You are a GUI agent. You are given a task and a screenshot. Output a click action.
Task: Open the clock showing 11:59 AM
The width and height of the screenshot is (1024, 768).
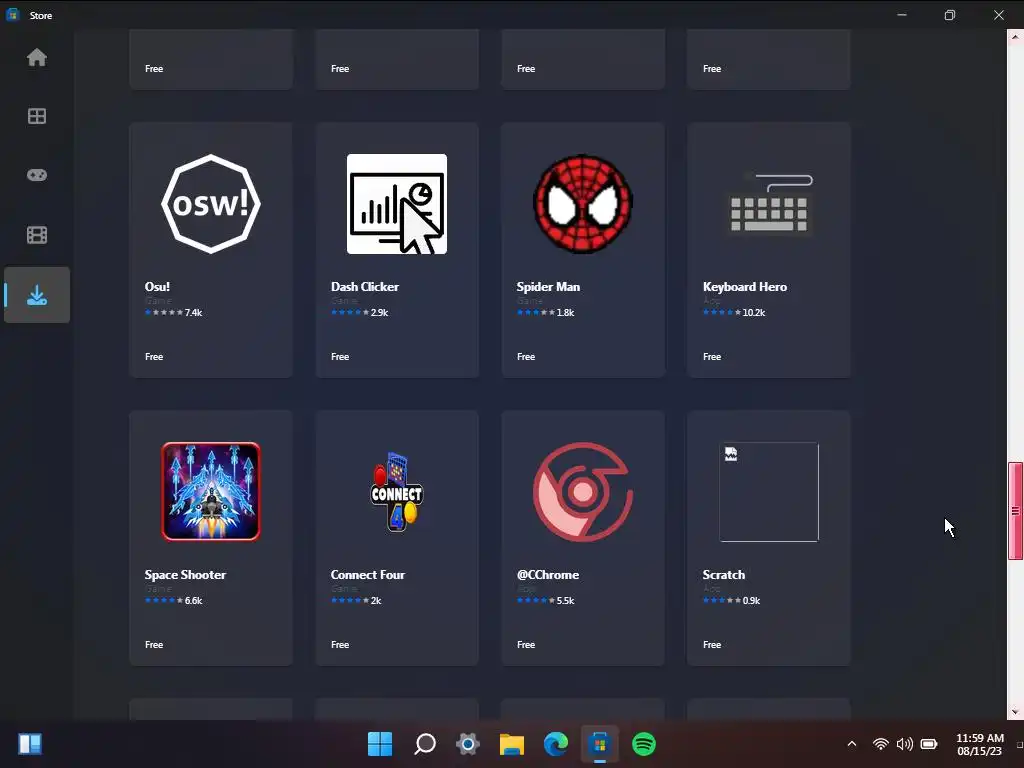(980, 744)
